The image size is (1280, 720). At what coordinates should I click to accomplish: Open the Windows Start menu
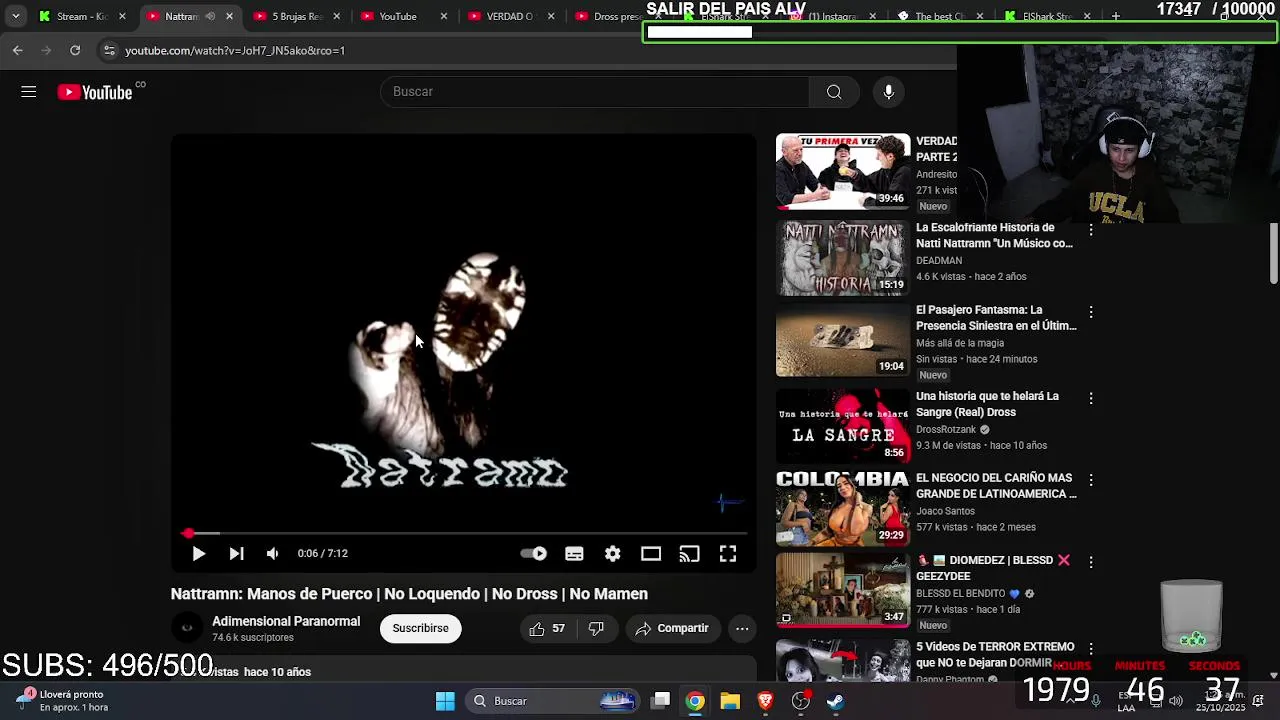pos(445,701)
